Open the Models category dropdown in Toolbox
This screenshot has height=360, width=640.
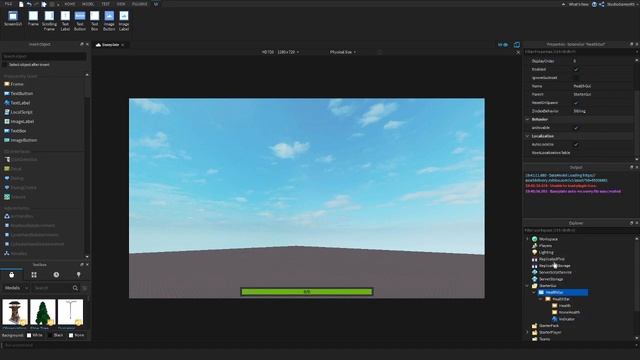(x=16, y=288)
